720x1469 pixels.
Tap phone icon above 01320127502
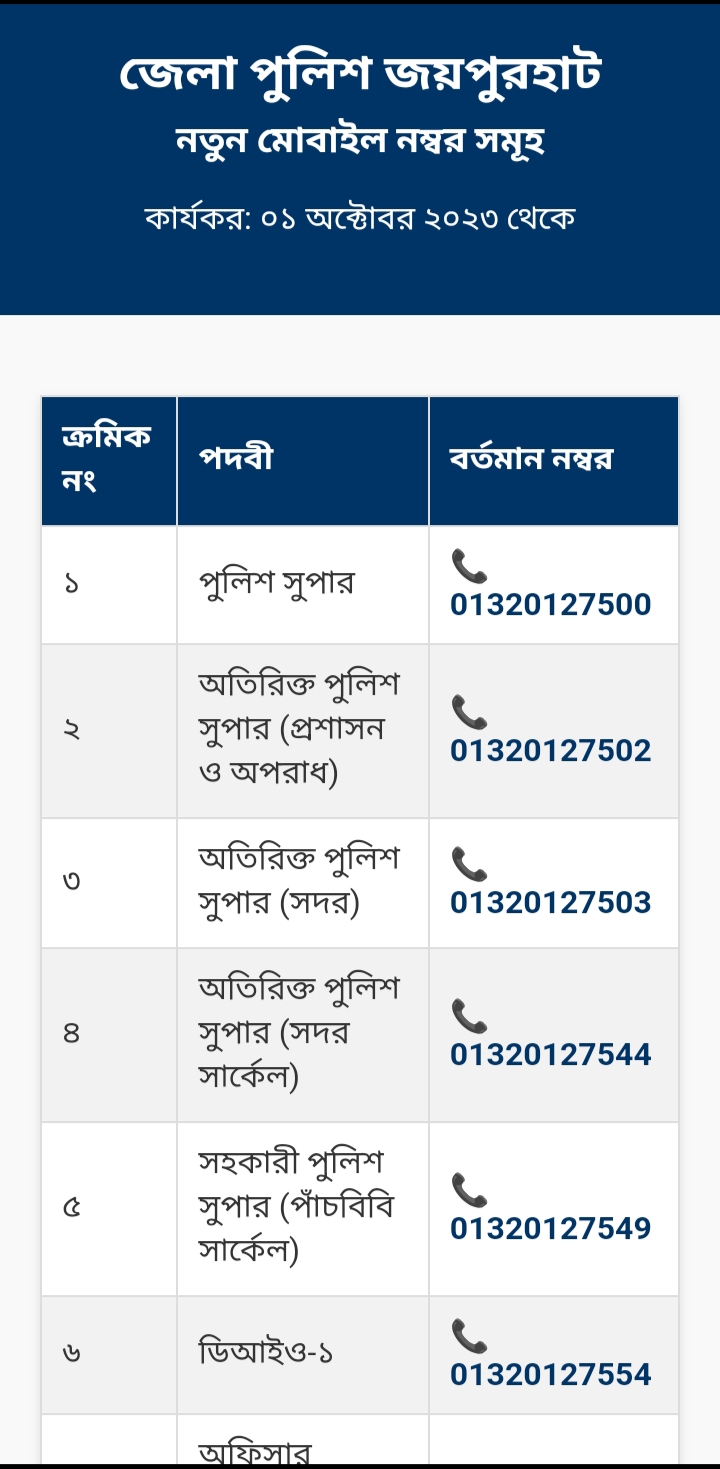pos(469,713)
